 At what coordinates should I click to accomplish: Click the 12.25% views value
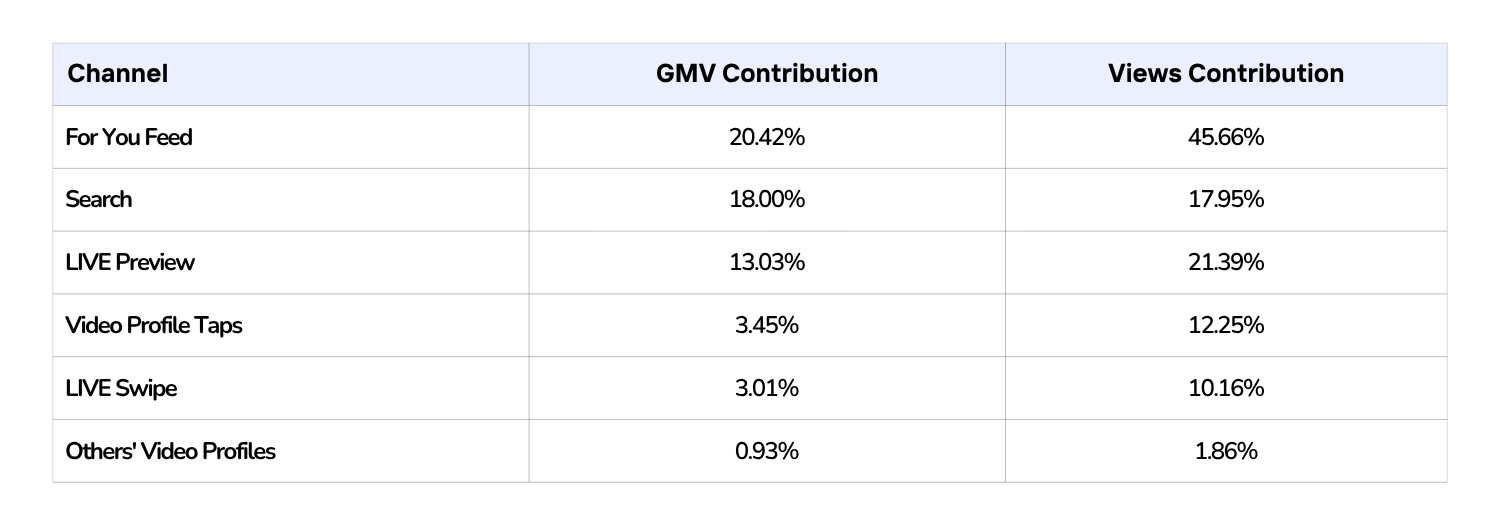1226,325
